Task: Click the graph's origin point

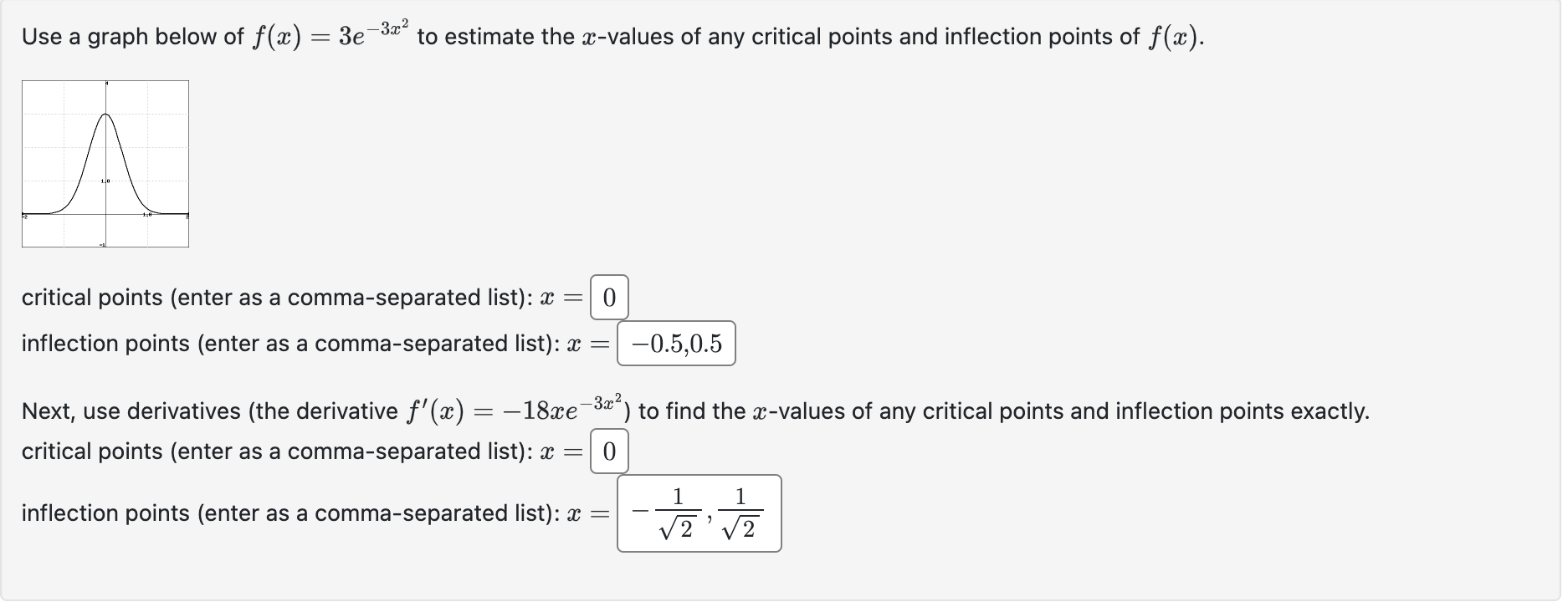Action: click(105, 213)
